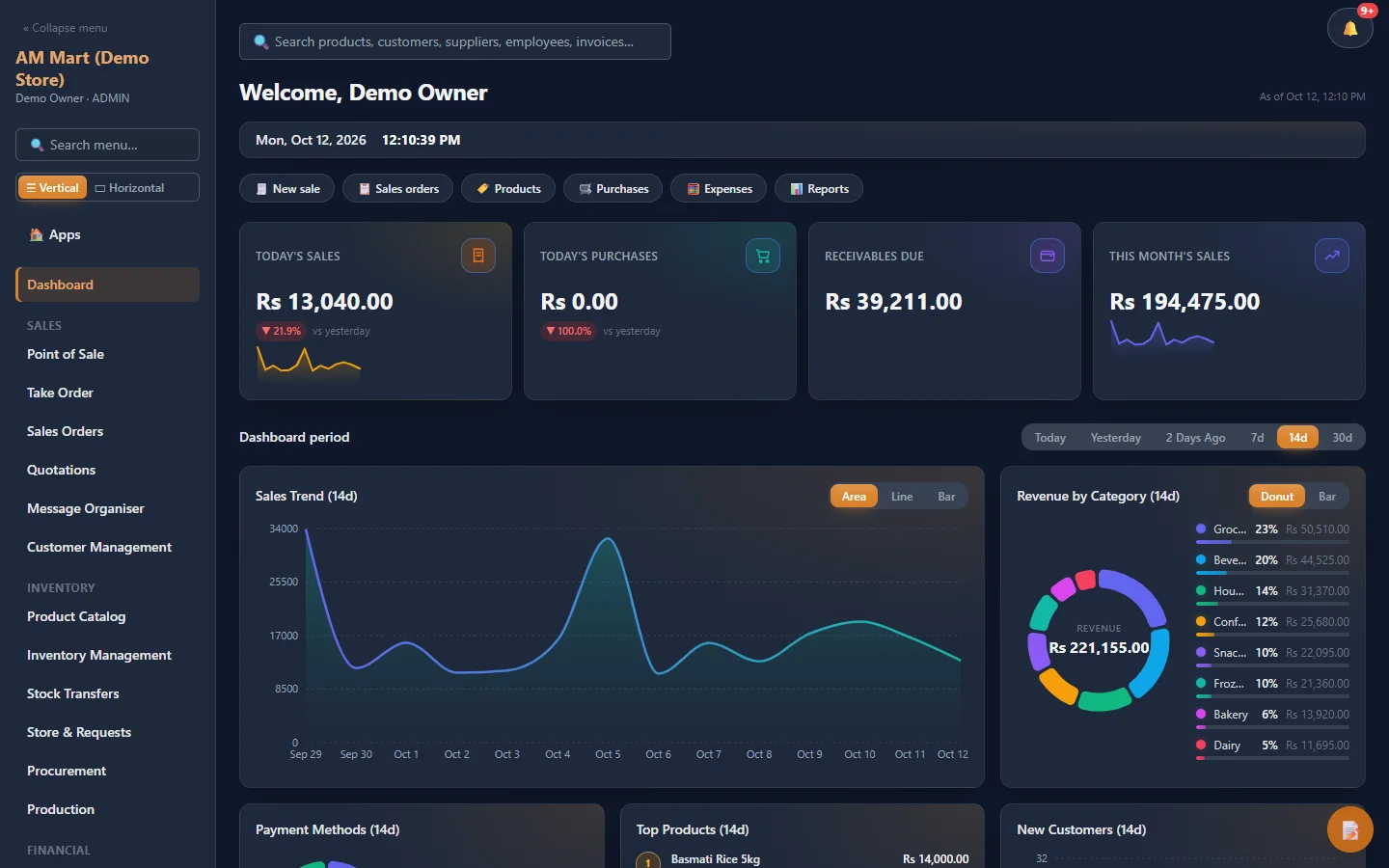The image size is (1389, 868).
Task: Collapse the sidebar menu
Action: coord(66,28)
